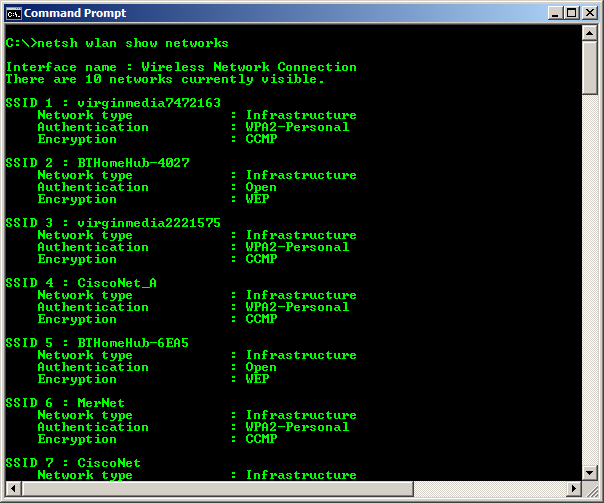
Task: Click SSID 1 virginmedia7472163 line
Action: tap(113, 103)
